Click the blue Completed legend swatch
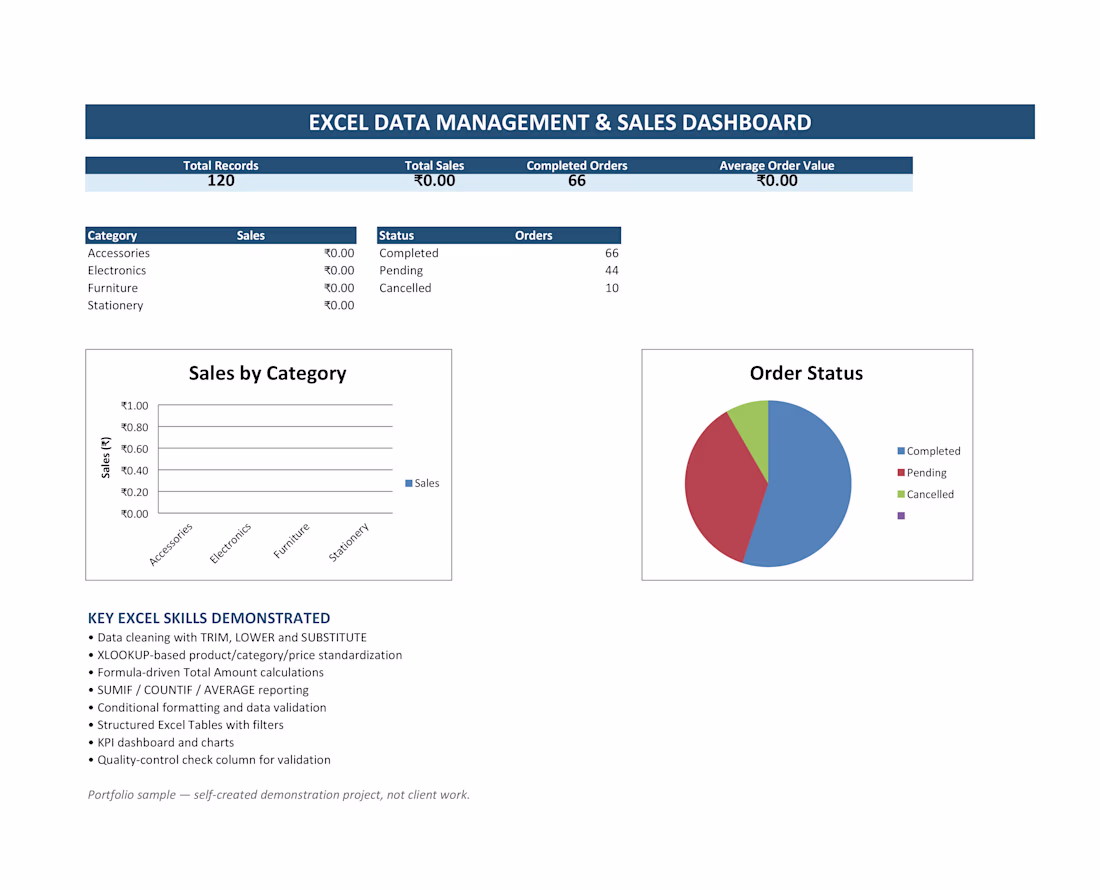The width and height of the screenshot is (1100, 890). coord(901,451)
